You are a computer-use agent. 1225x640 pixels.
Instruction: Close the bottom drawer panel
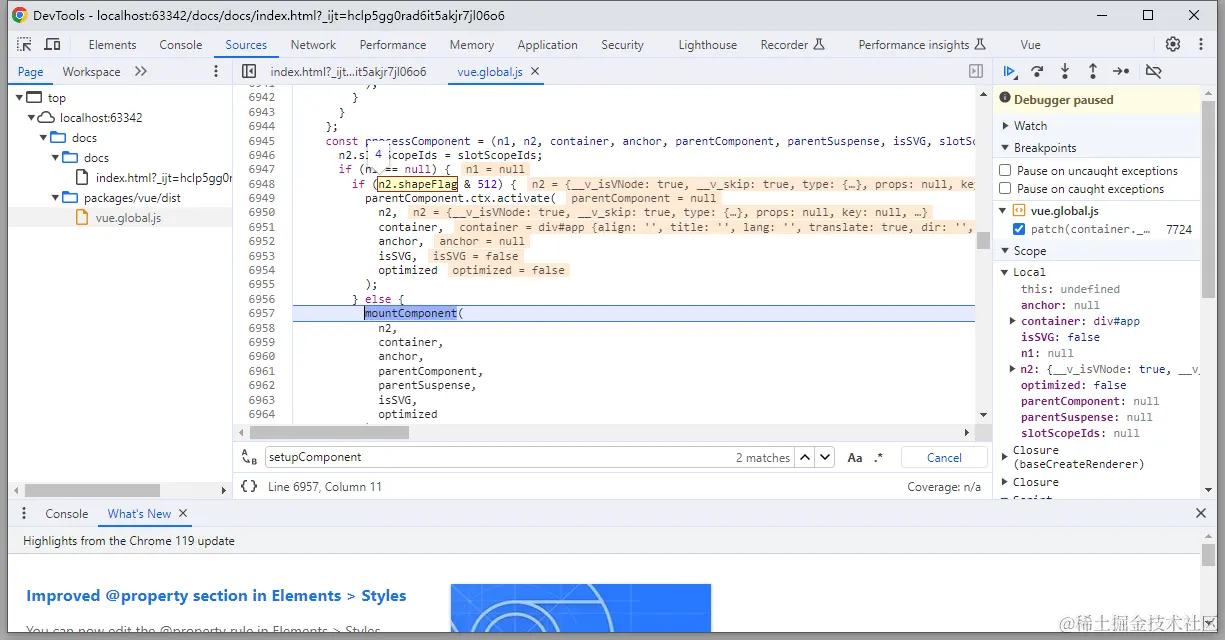click(1201, 514)
